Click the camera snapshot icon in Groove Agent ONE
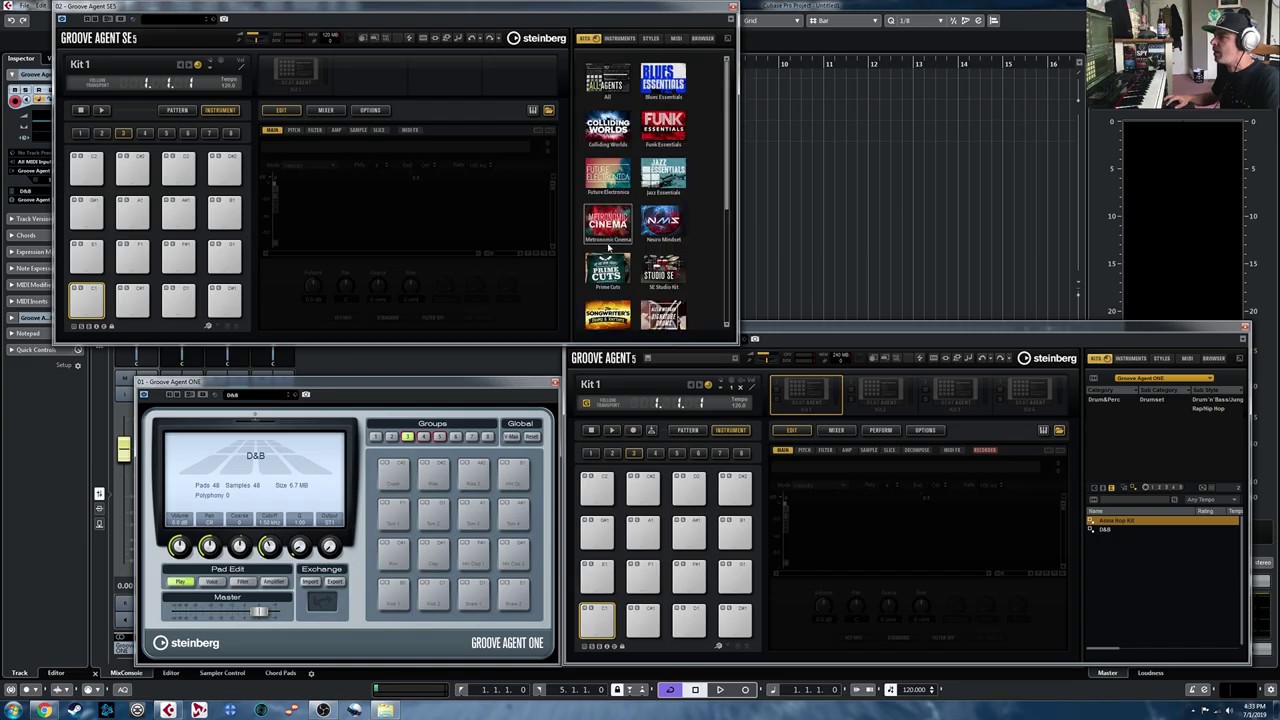 tap(306, 394)
